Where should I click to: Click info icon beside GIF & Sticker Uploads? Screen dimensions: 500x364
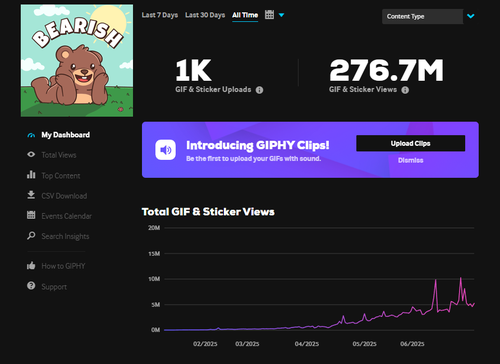[259, 90]
